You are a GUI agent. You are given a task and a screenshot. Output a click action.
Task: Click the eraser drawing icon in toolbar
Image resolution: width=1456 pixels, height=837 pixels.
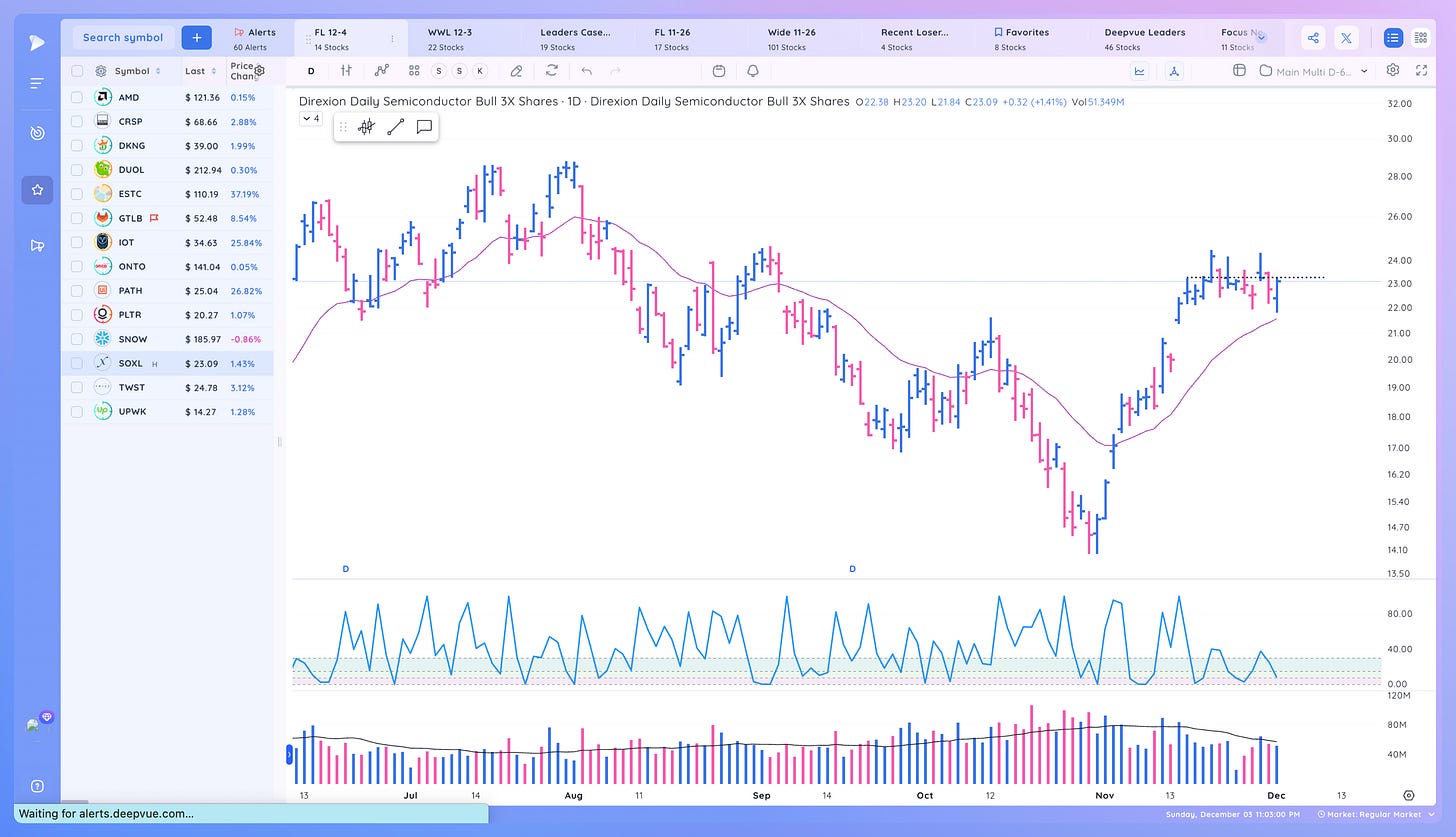click(516, 71)
